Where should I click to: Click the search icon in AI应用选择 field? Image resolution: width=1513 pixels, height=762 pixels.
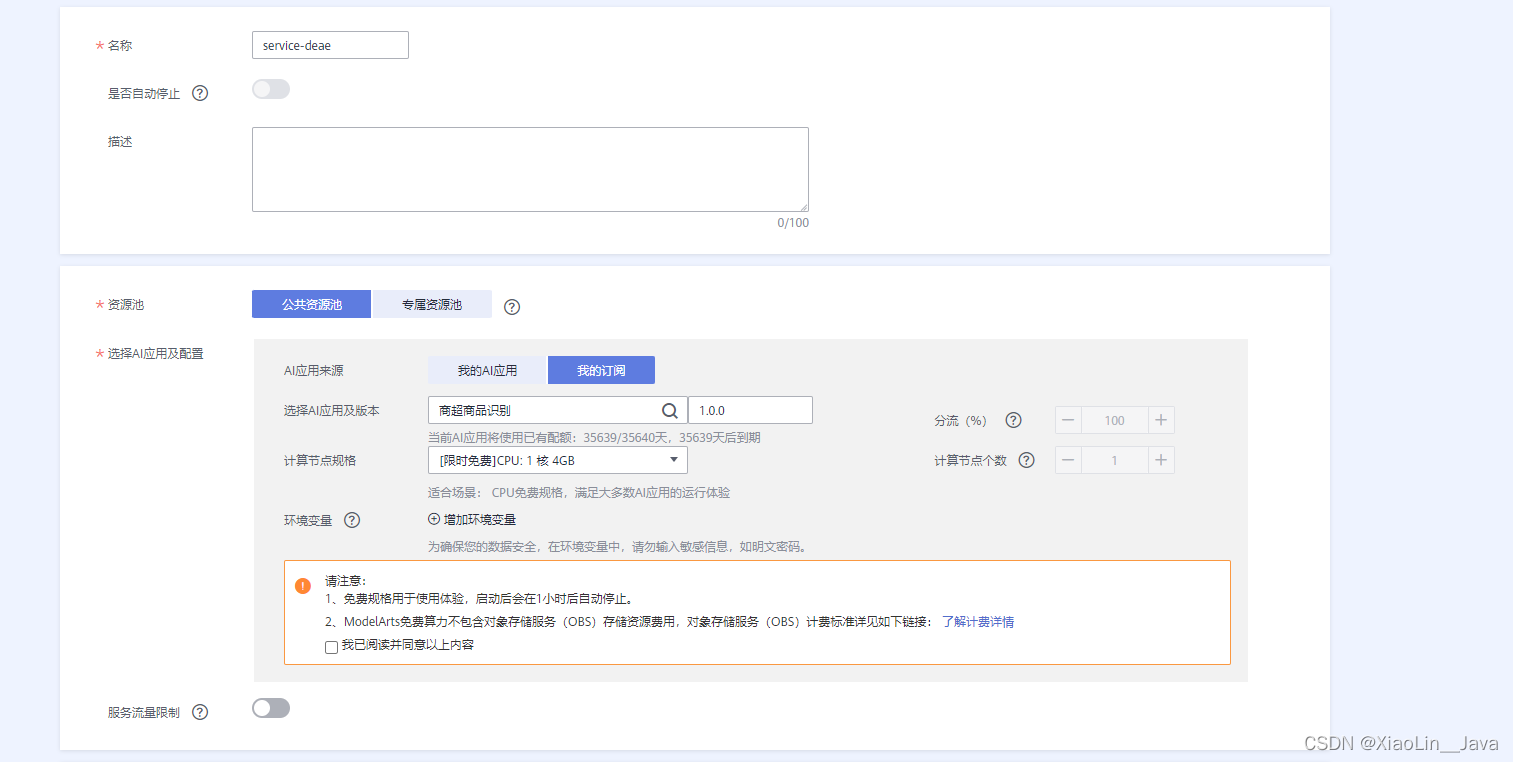click(669, 410)
